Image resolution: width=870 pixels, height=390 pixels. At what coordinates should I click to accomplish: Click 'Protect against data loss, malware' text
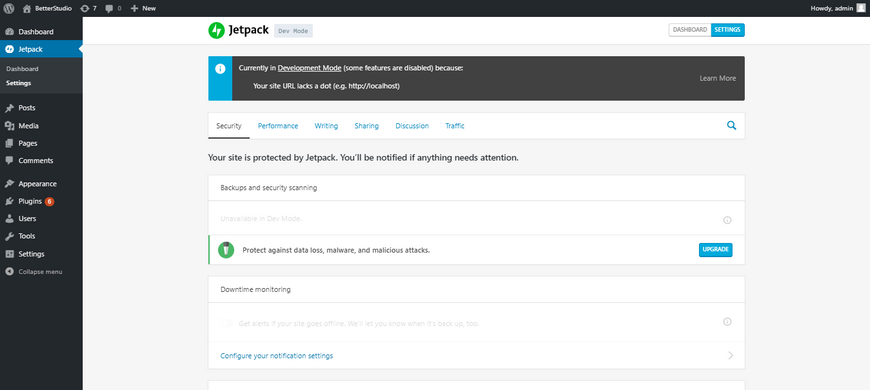click(336, 250)
